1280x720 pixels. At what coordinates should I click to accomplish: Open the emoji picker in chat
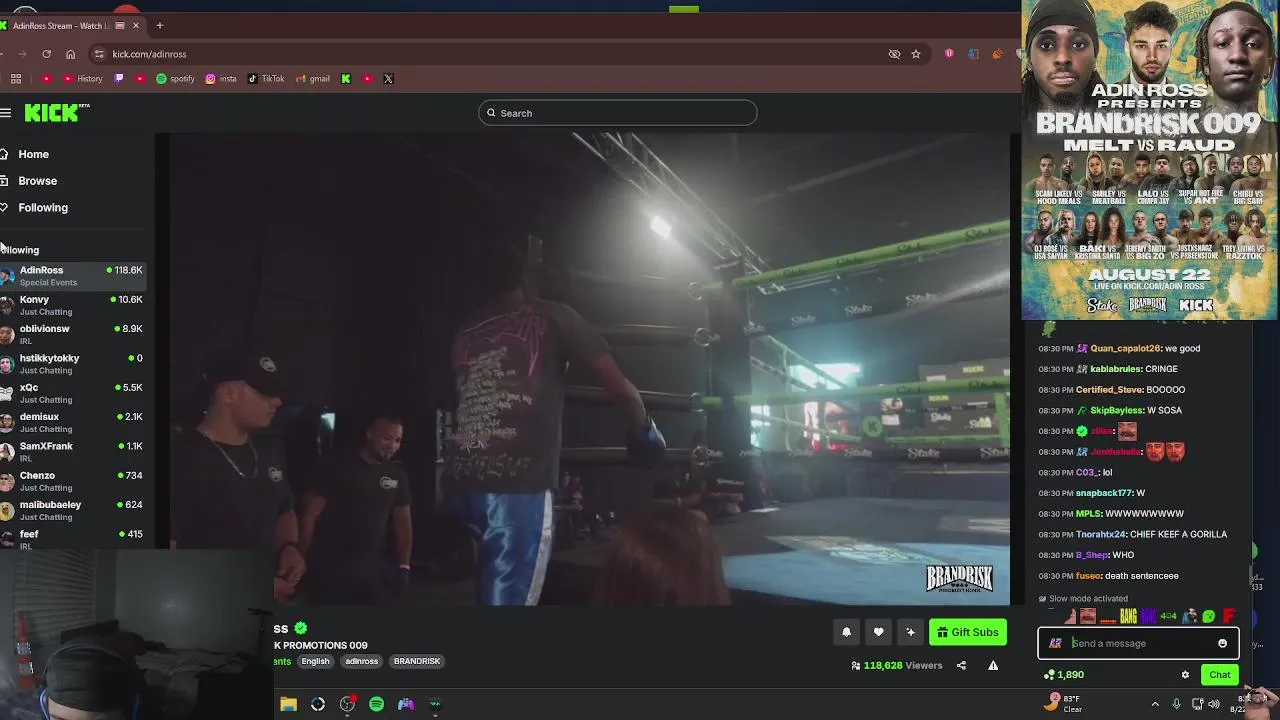coord(1222,643)
